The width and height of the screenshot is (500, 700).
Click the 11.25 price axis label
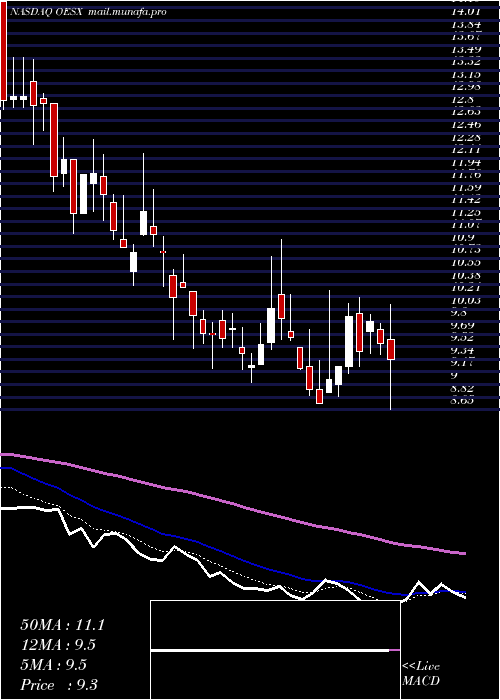(467, 212)
